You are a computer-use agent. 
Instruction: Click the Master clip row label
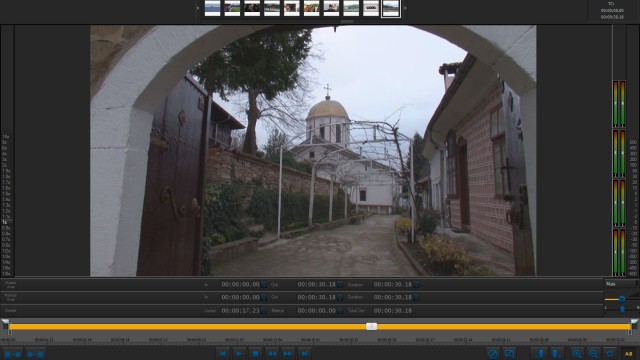[10, 284]
